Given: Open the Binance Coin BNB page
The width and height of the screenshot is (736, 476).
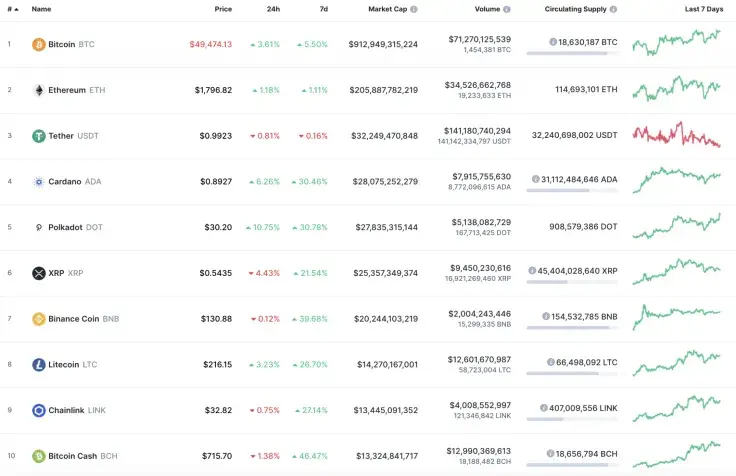Looking at the screenshot, I should [84, 319].
